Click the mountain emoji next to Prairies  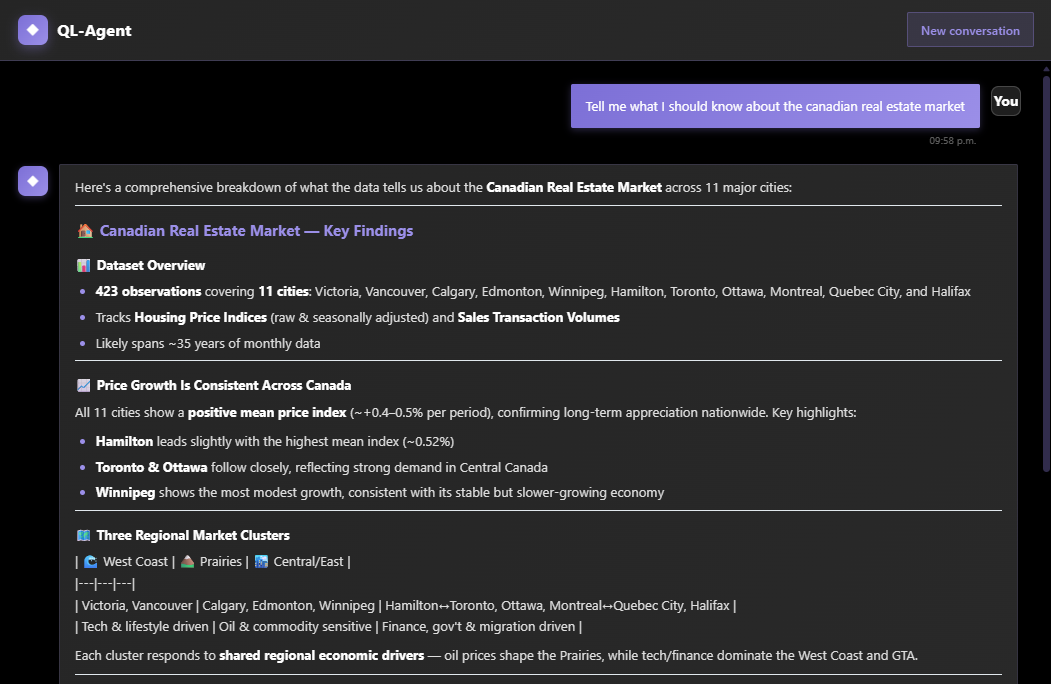187,562
